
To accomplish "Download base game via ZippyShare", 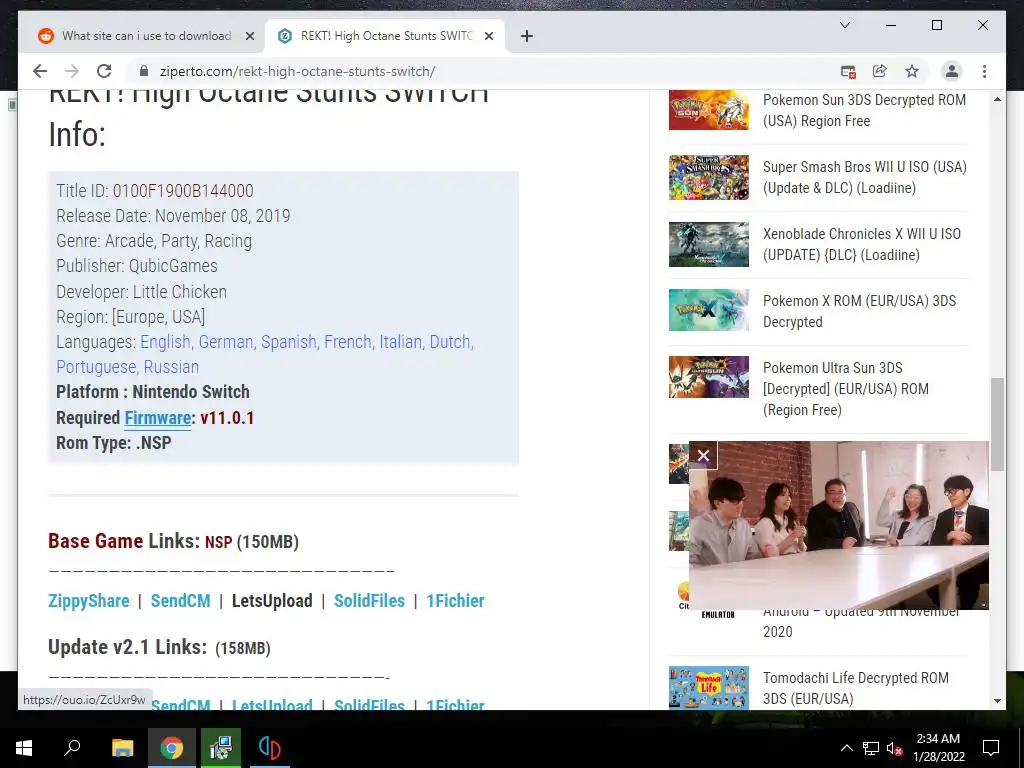I will click(89, 601).
